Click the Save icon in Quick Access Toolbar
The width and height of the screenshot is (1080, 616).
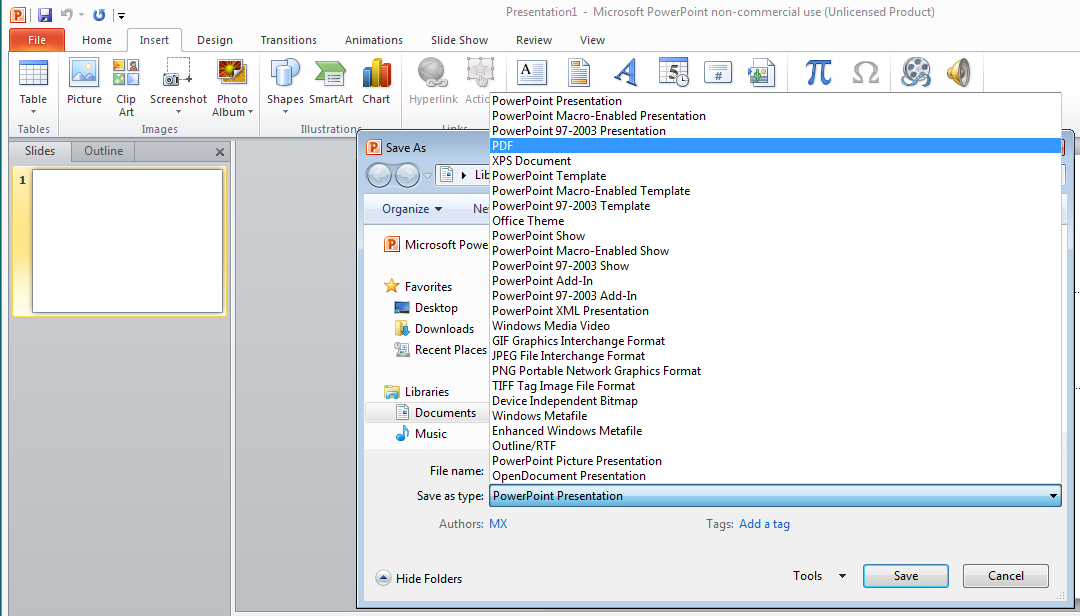(45, 14)
